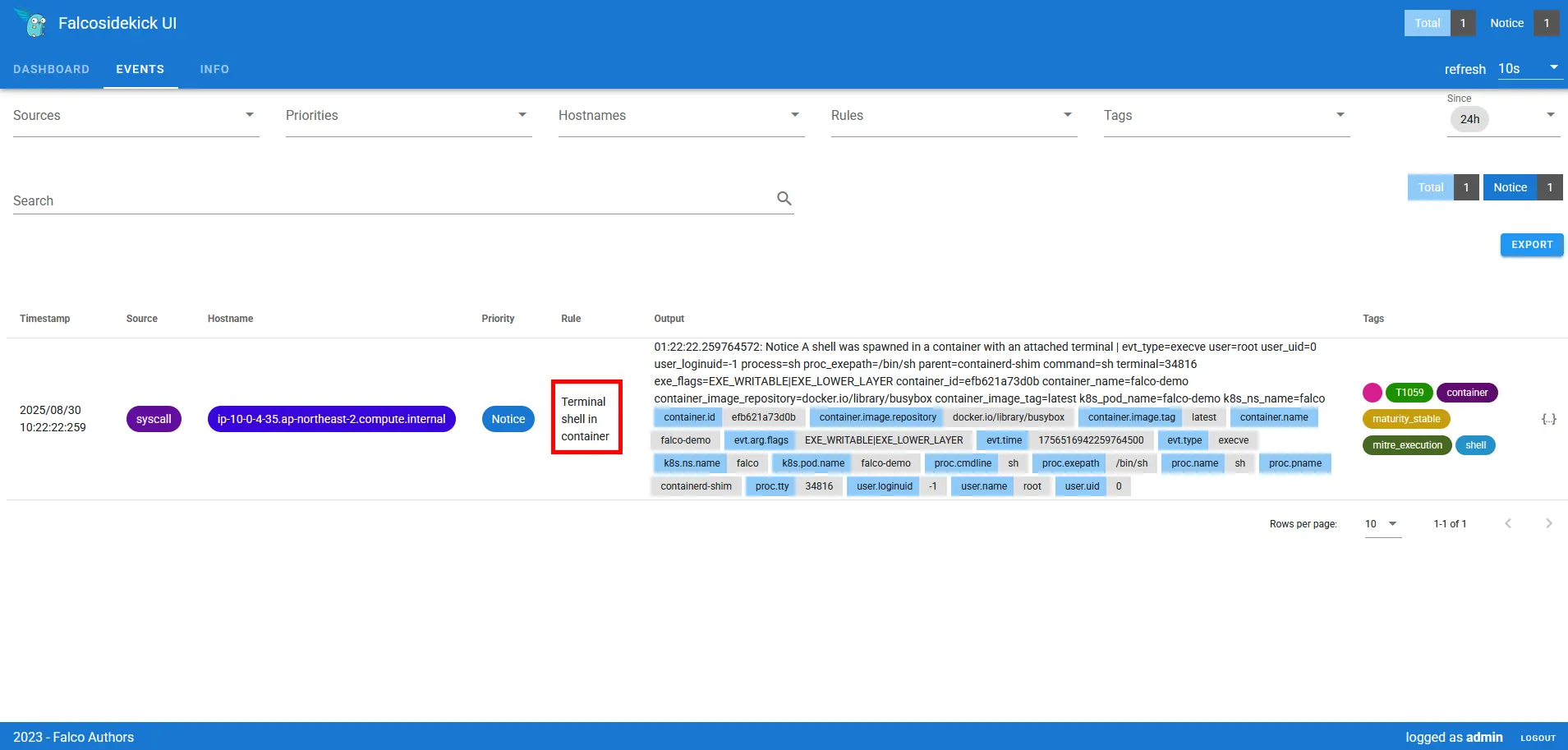Click the Output column header
Screen dimensions: 1568x750
click(669, 319)
